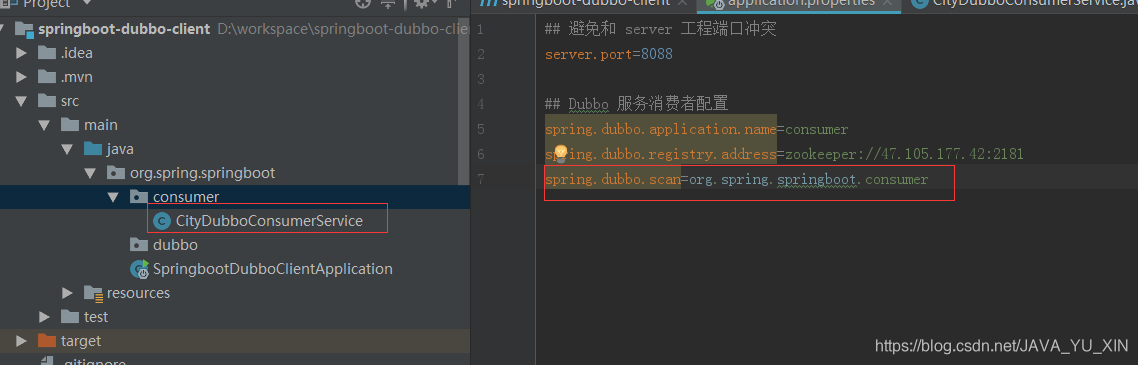The height and width of the screenshot is (365, 1138).
Task: Click the java source folder icon
Action: (93, 149)
